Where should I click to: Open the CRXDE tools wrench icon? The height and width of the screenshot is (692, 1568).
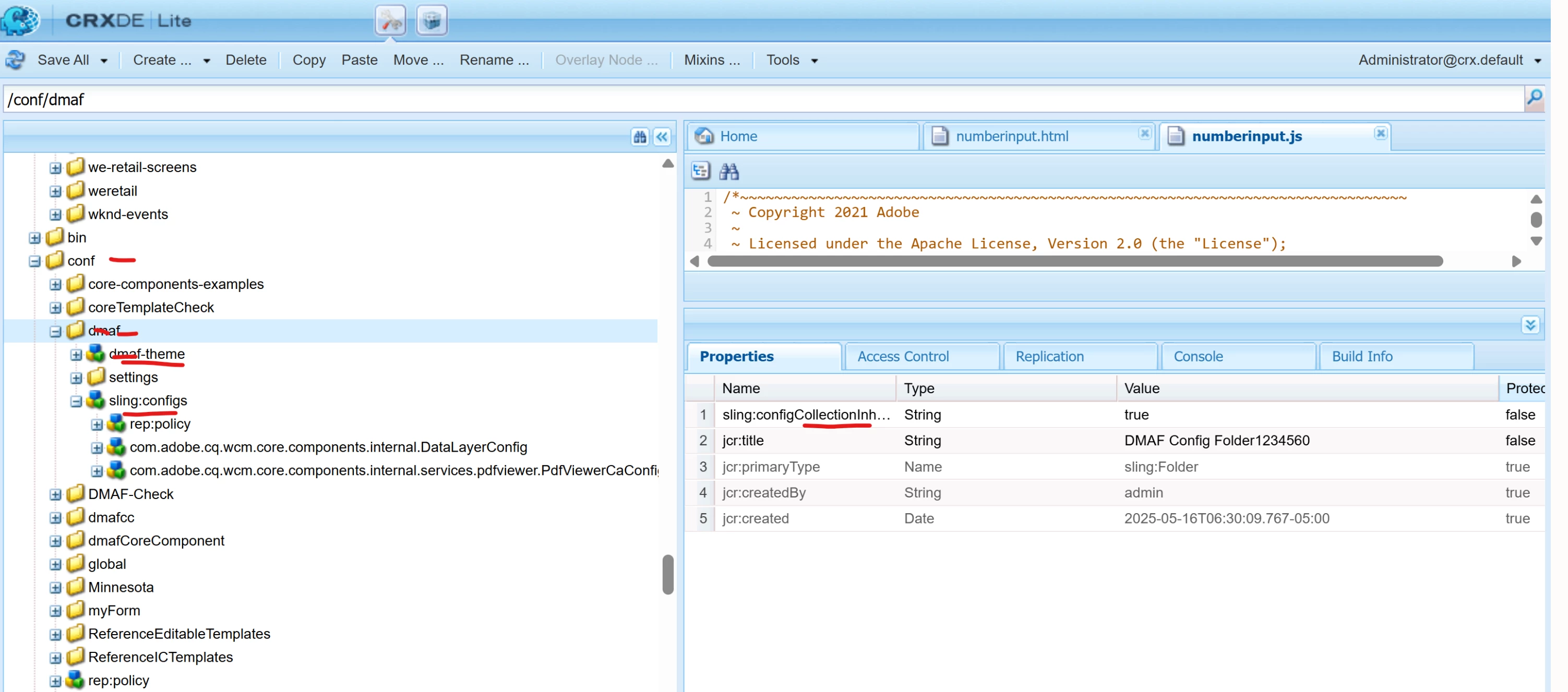(x=390, y=21)
